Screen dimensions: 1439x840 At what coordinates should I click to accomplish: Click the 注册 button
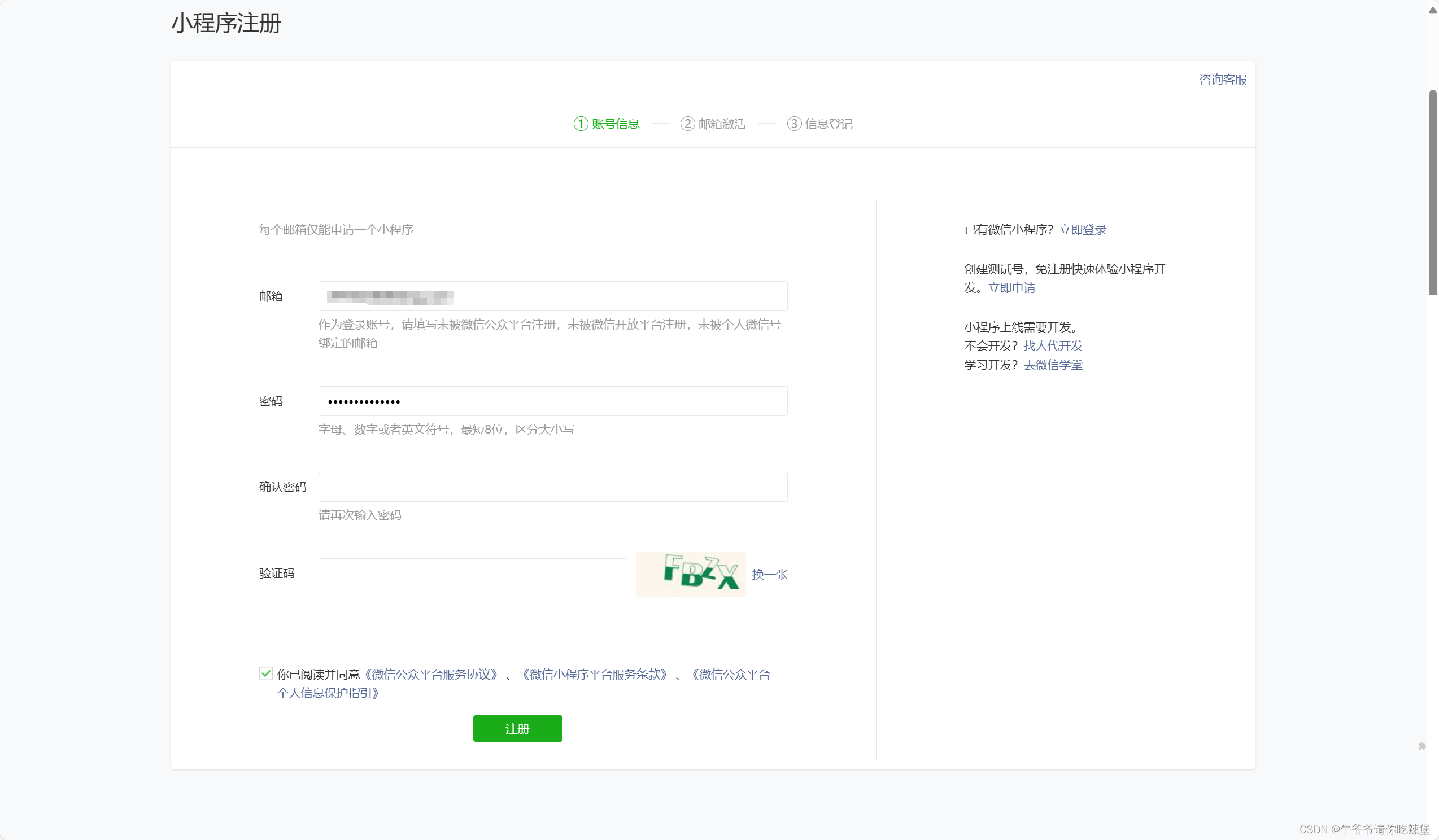point(517,728)
